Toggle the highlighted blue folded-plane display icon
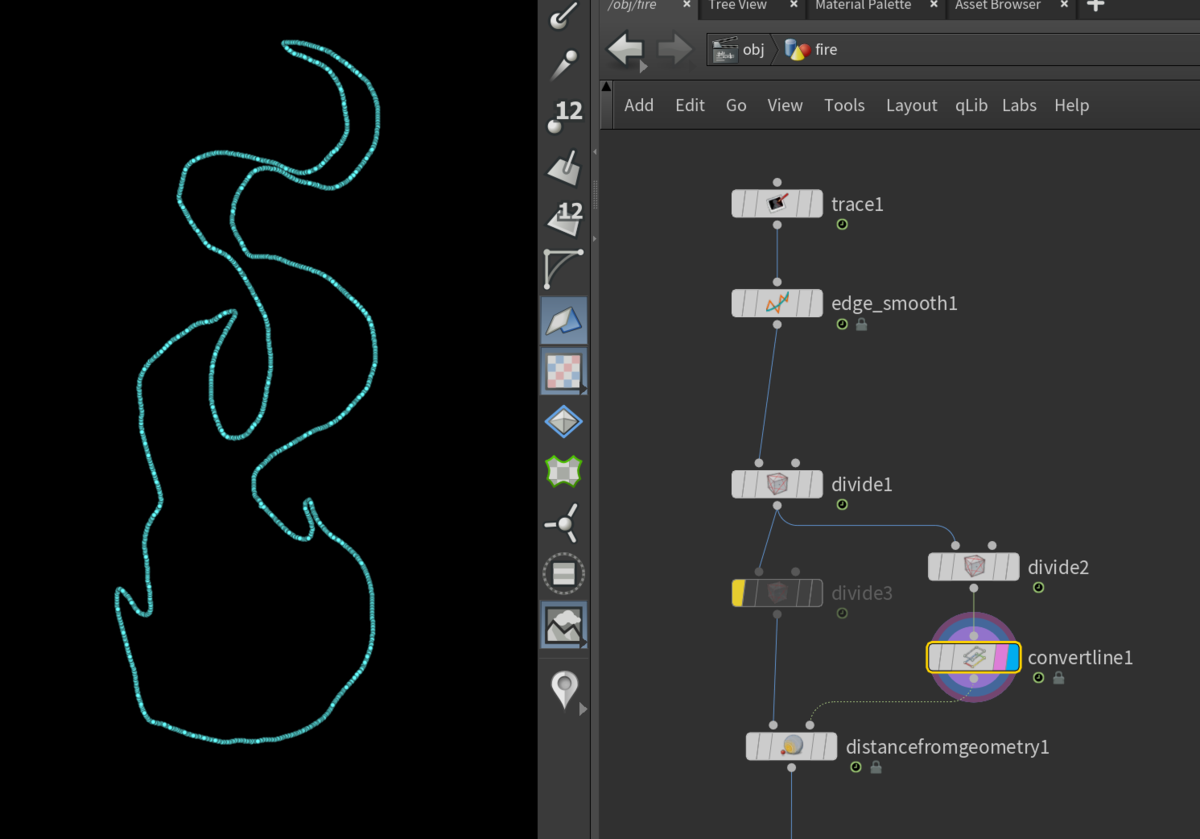This screenshot has width=1200, height=839. [x=564, y=321]
